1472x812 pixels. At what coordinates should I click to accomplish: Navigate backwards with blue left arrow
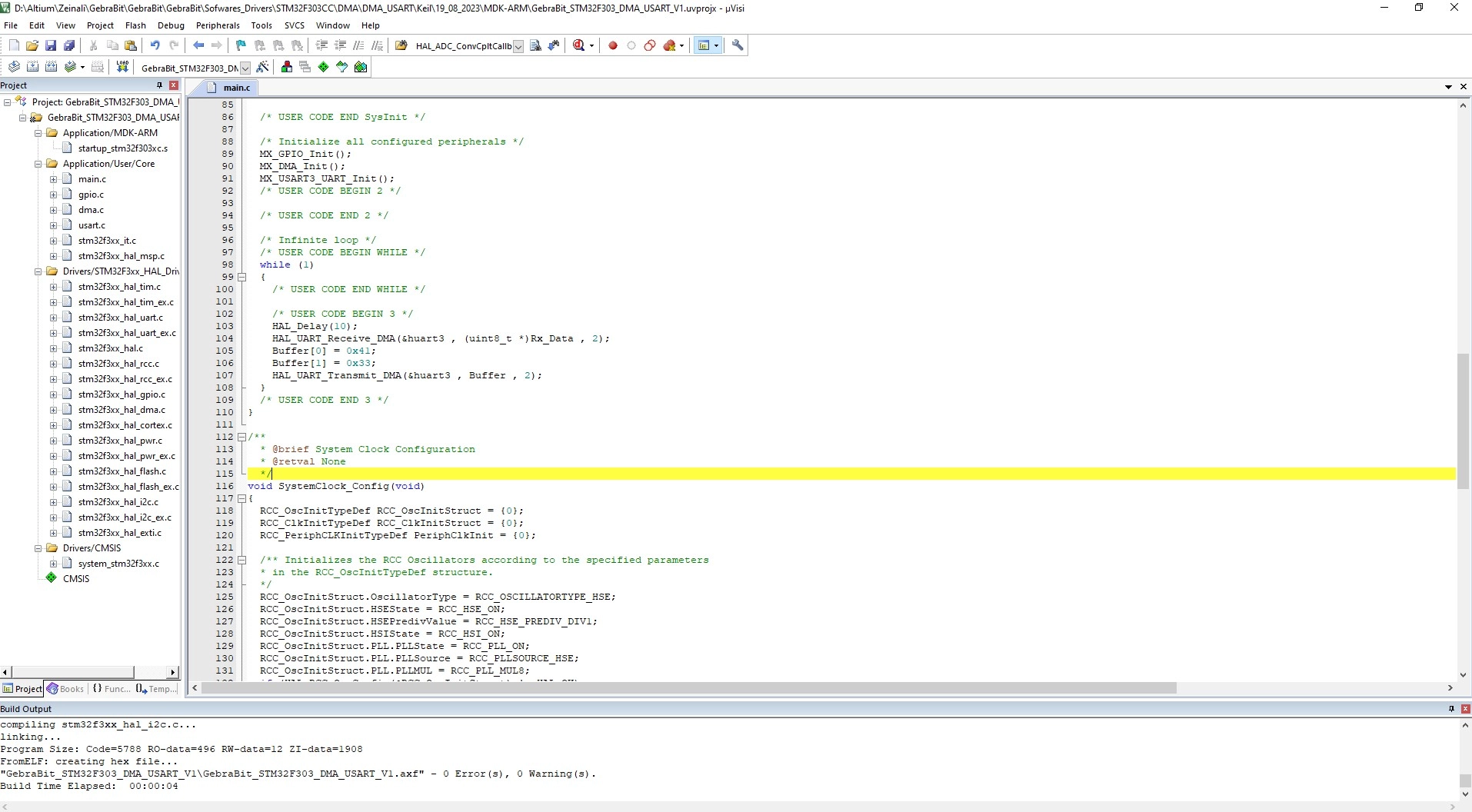[x=198, y=45]
